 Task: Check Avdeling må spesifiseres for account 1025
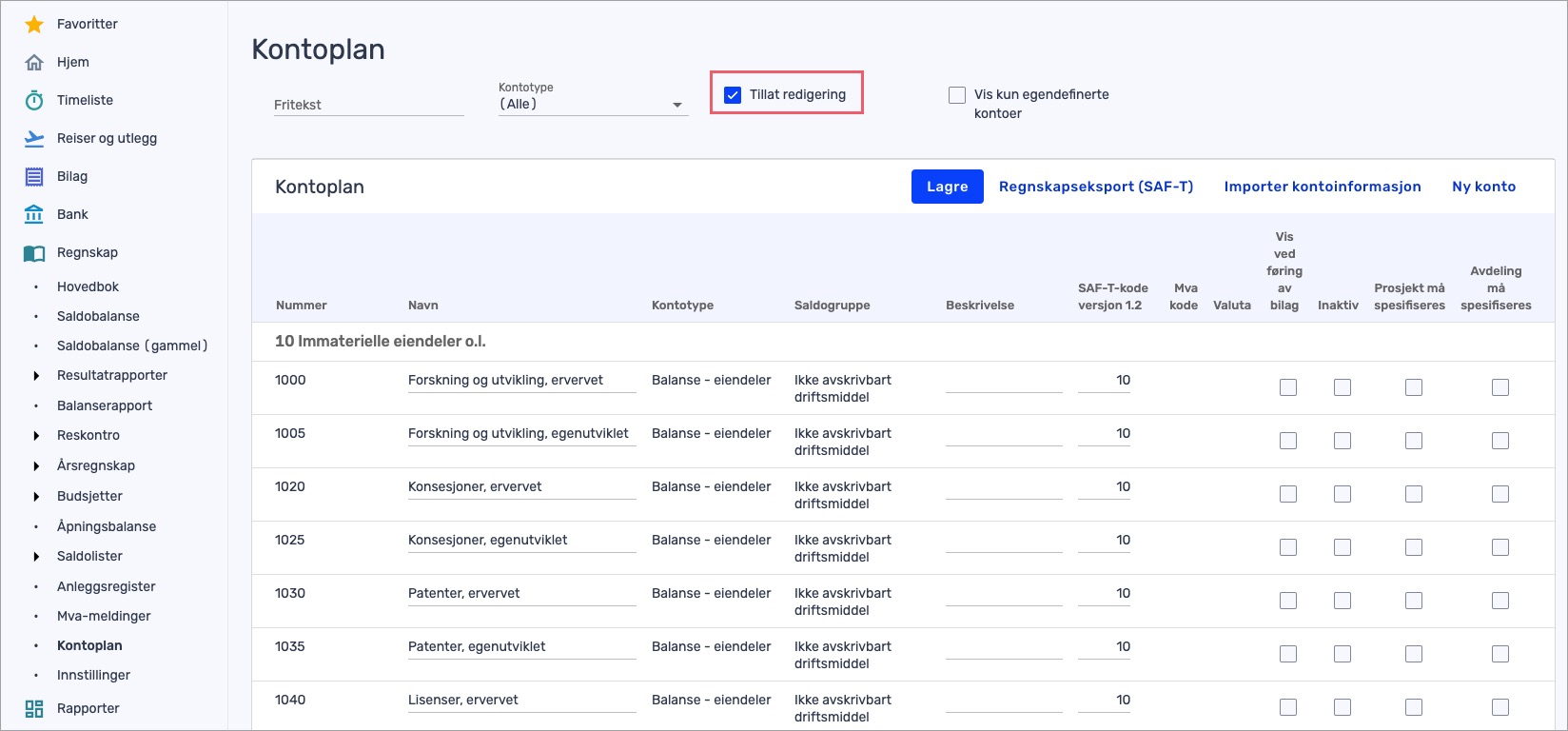tap(1500, 547)
